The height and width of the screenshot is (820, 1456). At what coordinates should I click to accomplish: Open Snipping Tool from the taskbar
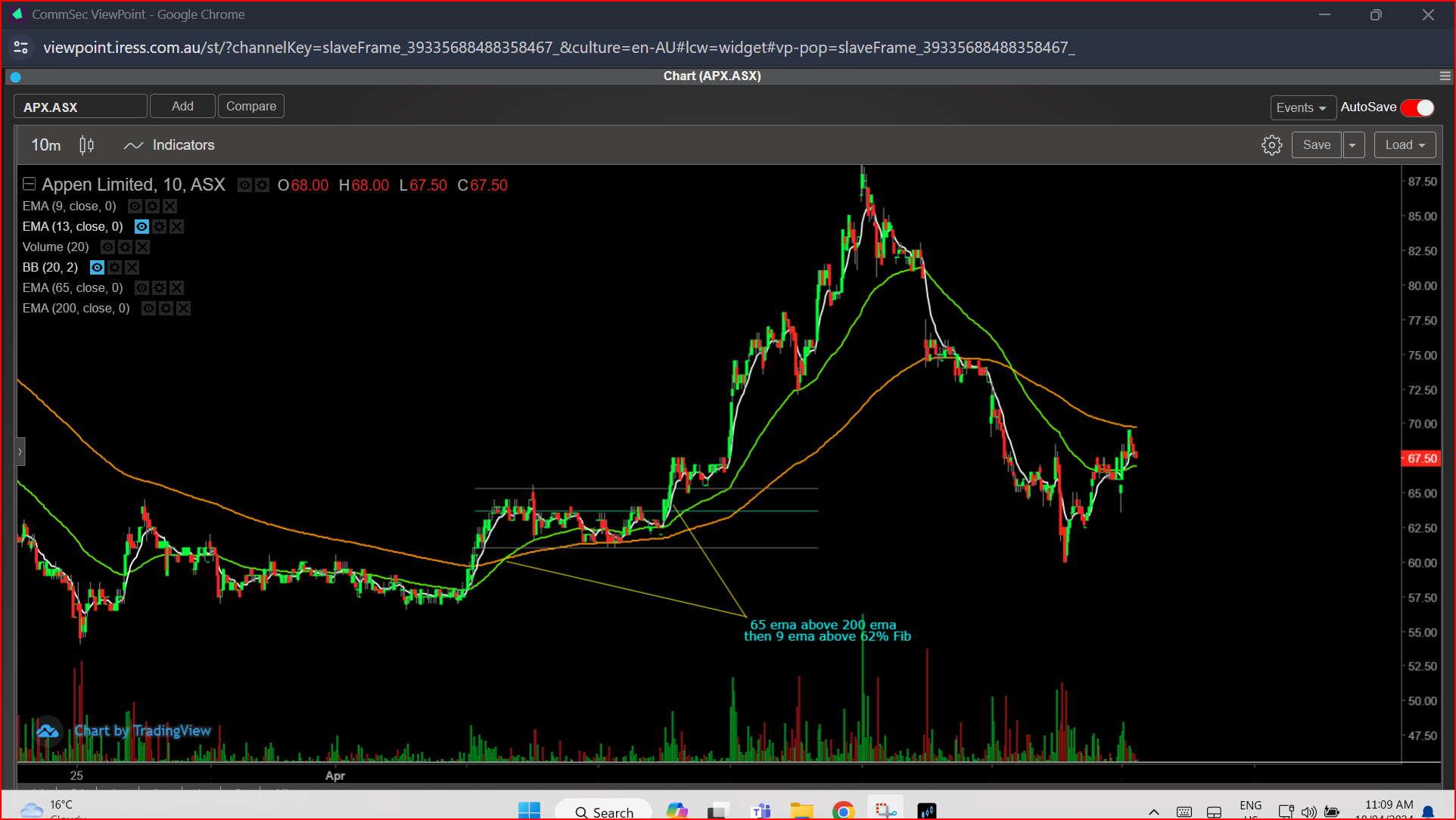[x=885, y=811]
